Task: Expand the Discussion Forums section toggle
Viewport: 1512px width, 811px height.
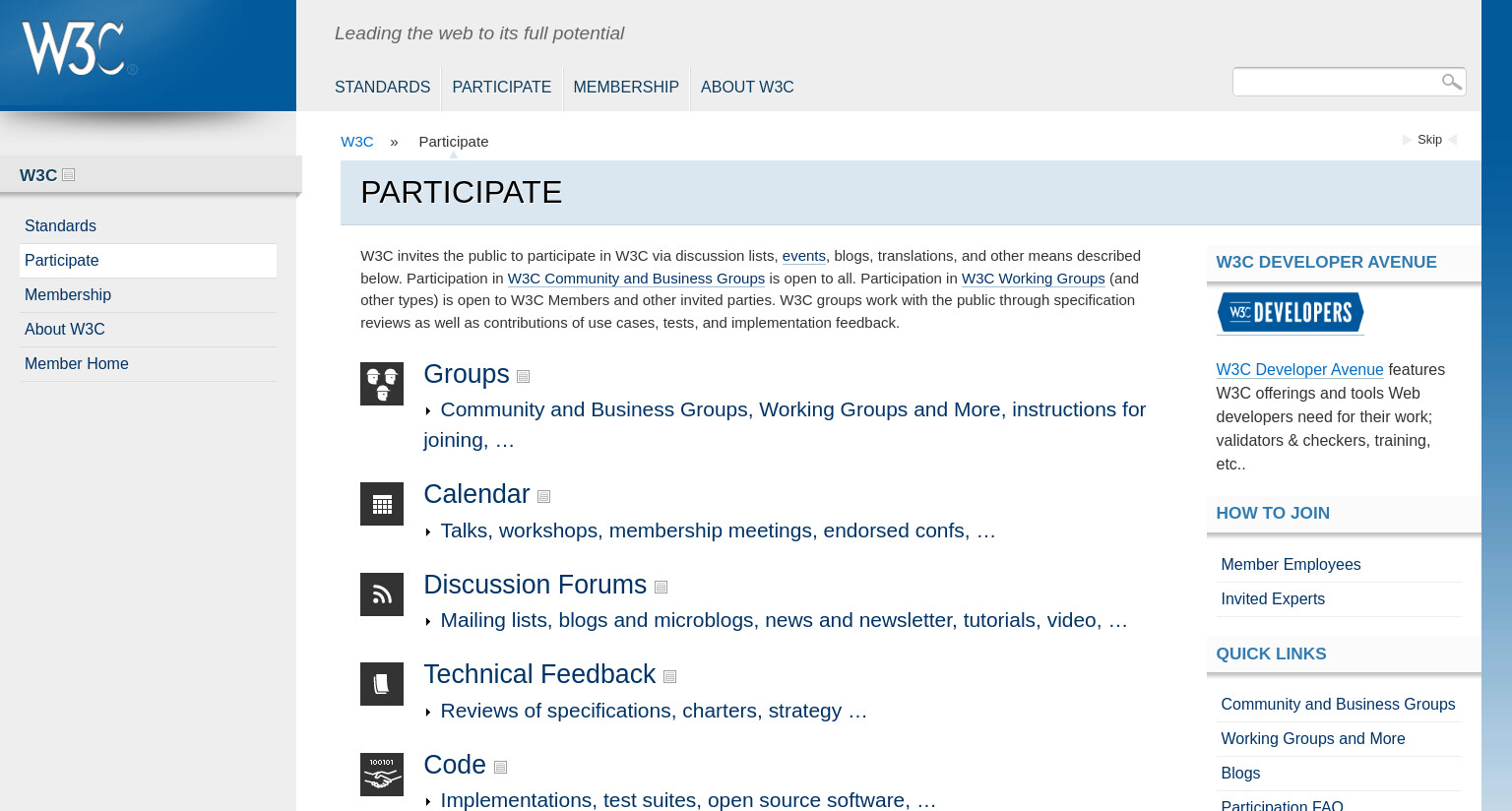Action: (x=661, y=588)
